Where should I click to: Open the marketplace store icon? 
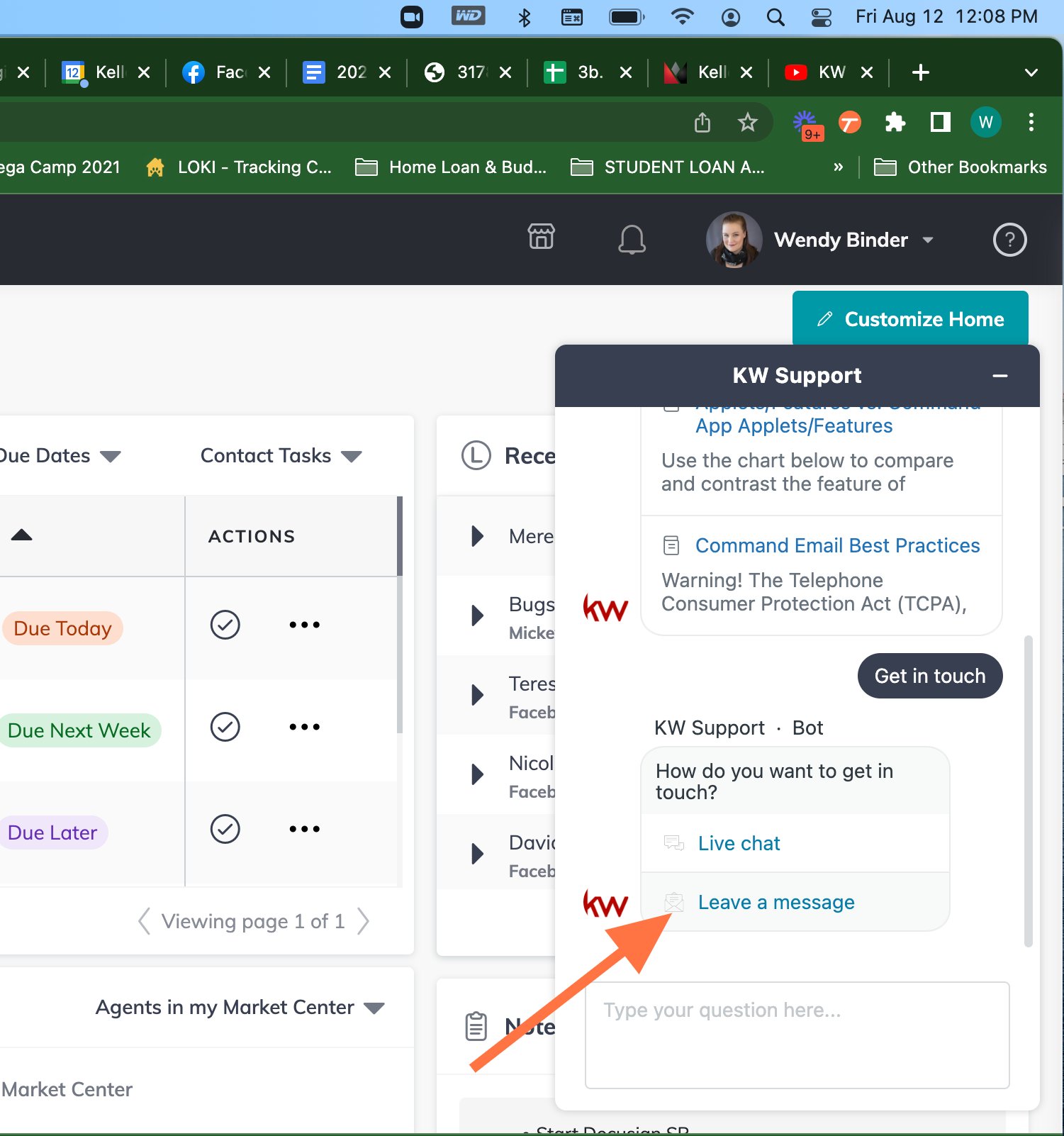(541, 237)
